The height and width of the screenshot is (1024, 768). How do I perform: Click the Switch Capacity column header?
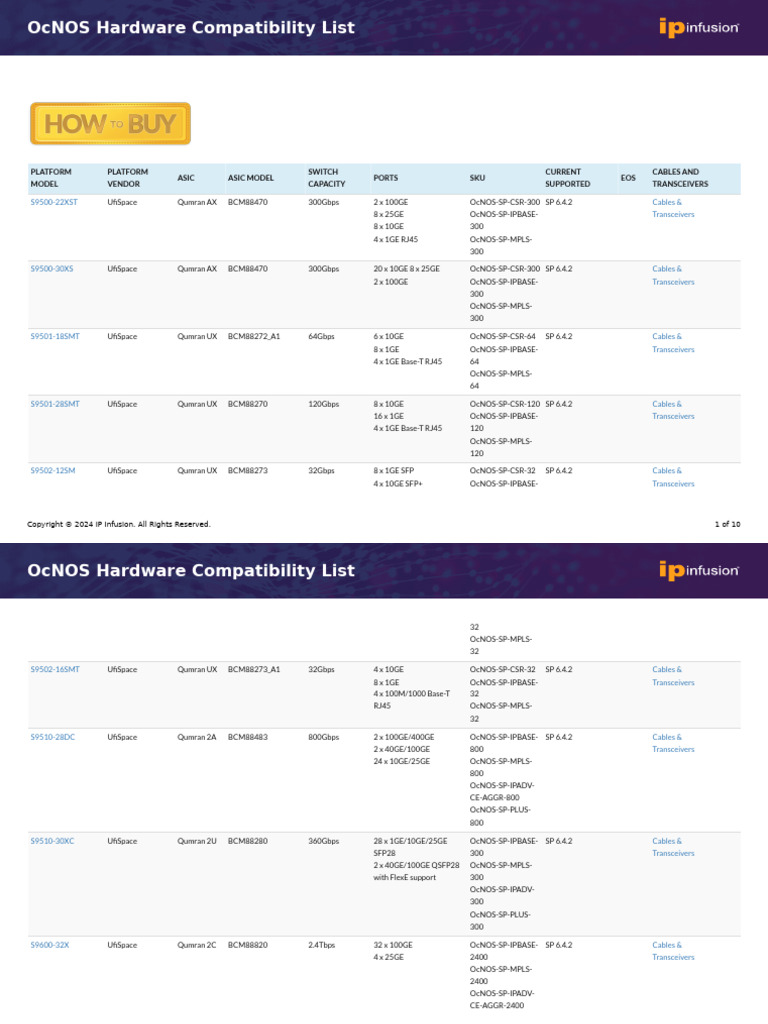pos(326,178)
